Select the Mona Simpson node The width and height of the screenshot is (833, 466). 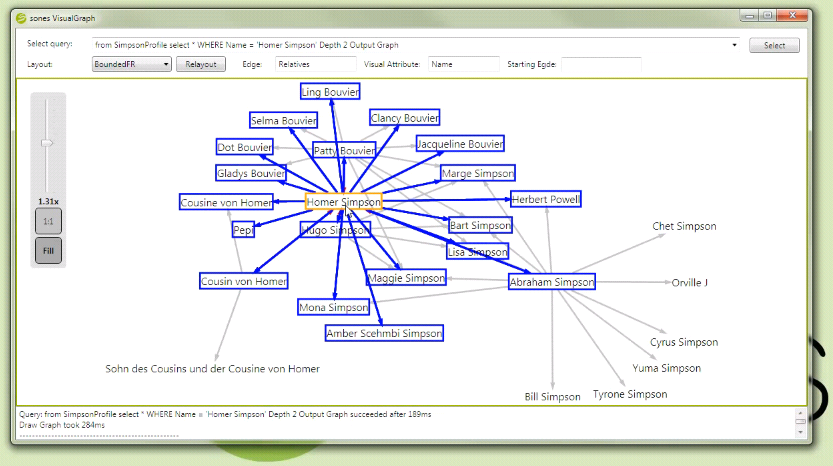tap(334, 307)
